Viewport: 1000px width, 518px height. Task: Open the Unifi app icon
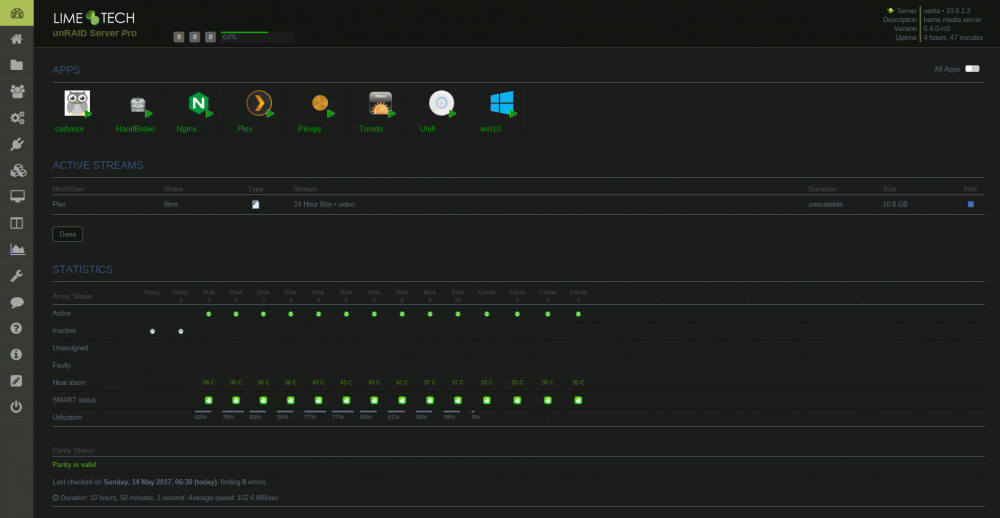pos(441,103)
